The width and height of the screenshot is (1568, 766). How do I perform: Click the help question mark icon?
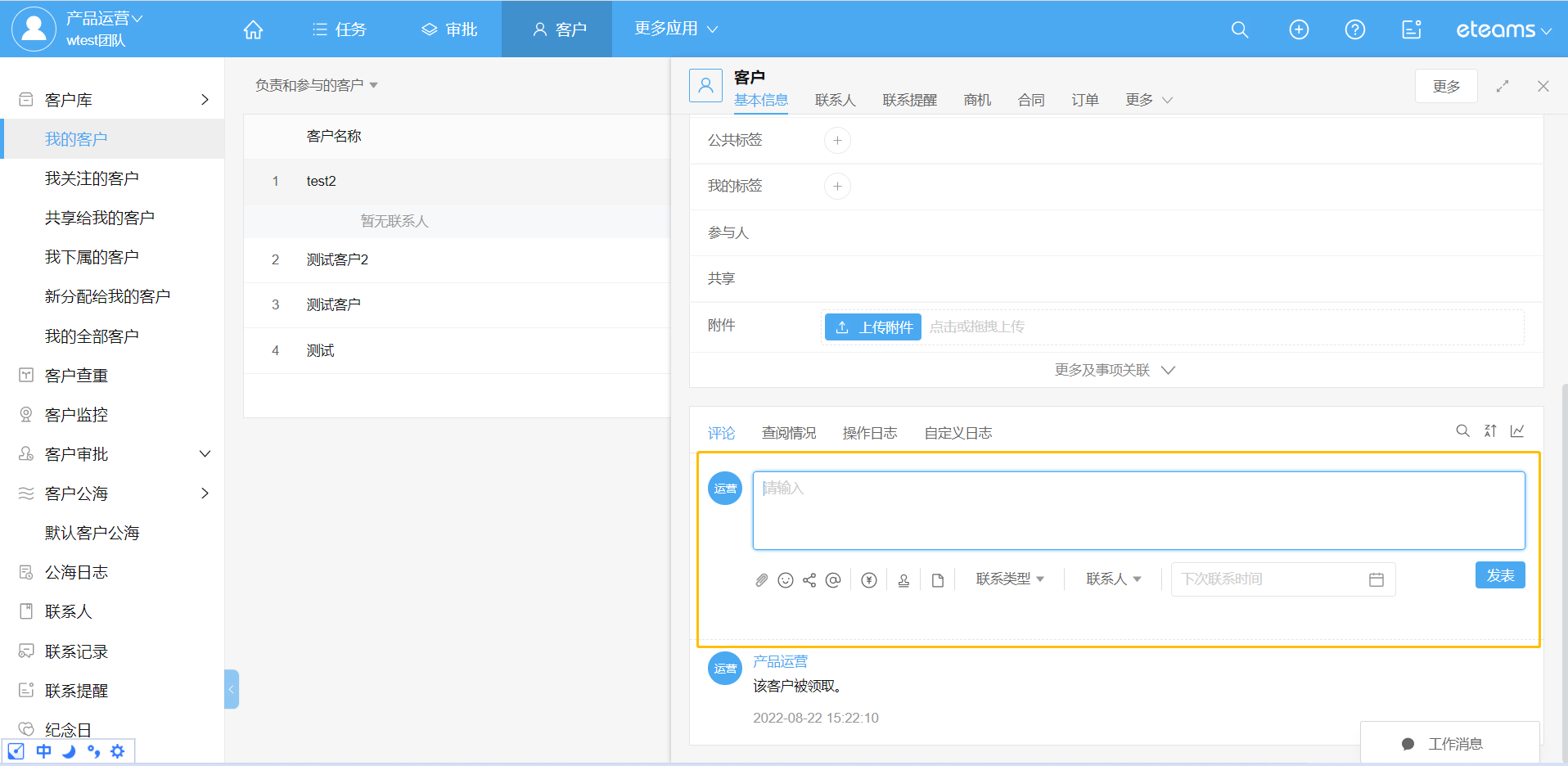click(x=1355, y=29)
